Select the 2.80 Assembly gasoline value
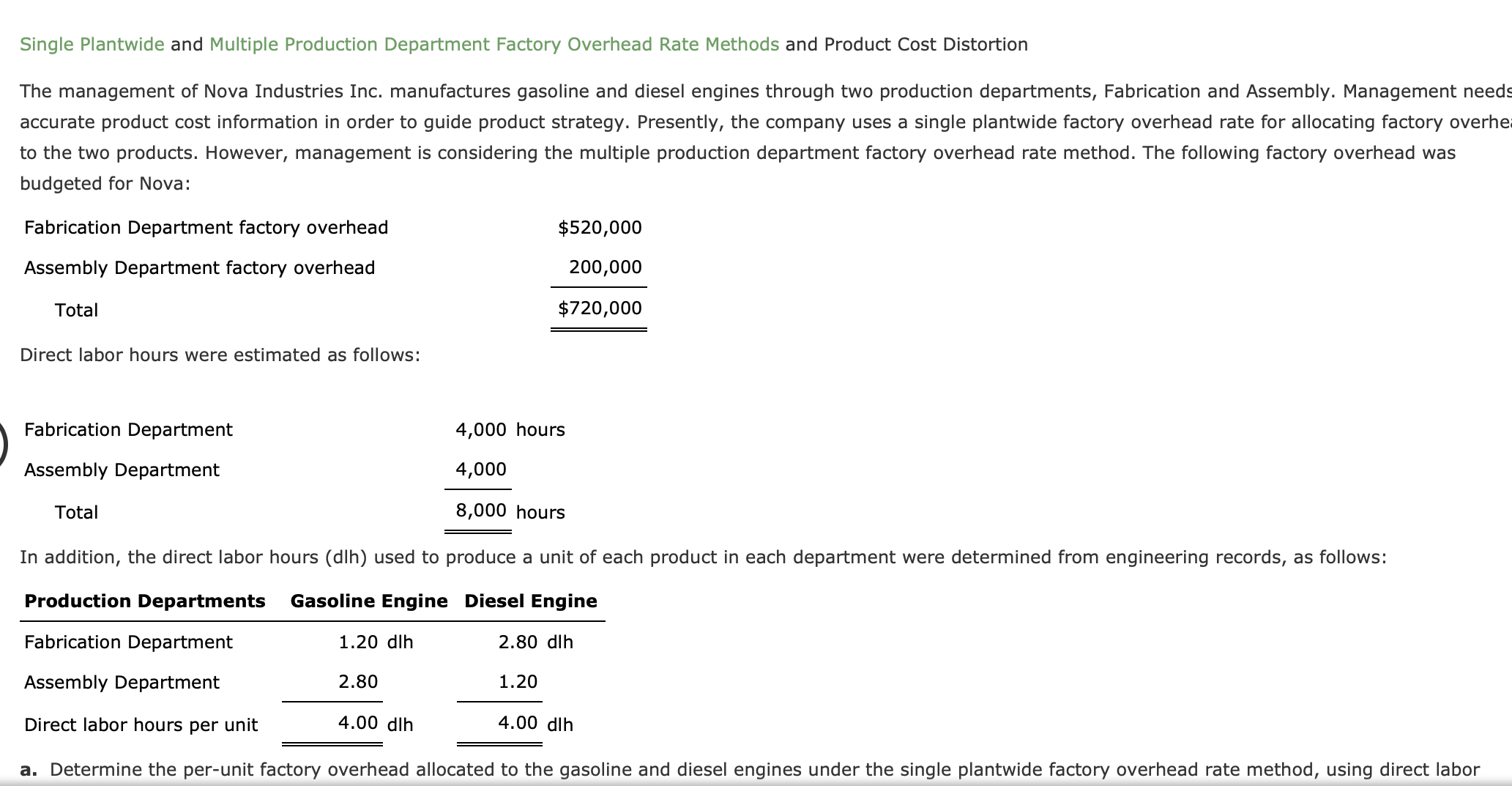 pyautogui.click(x=358, y=681)
